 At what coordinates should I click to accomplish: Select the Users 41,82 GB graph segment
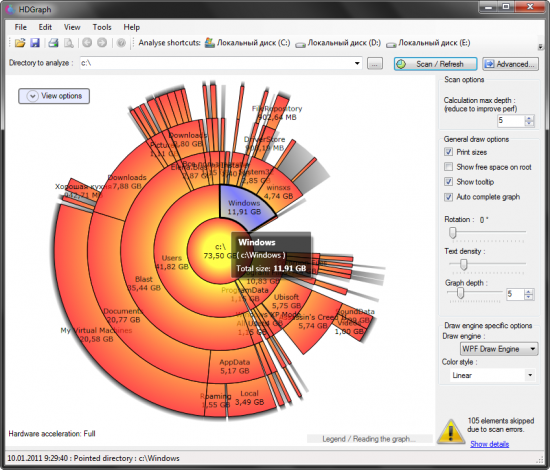point(172,262)
